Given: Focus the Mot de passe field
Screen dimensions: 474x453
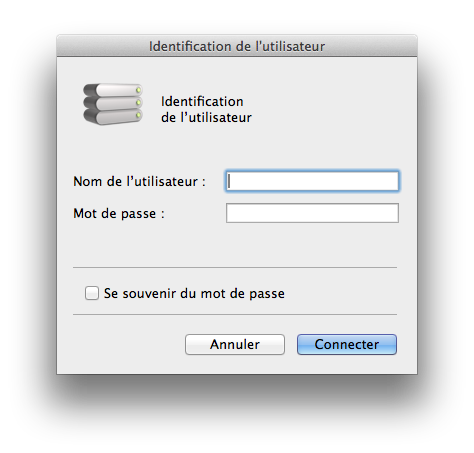Looking at the screenshot, I should (x=312, y=213).
